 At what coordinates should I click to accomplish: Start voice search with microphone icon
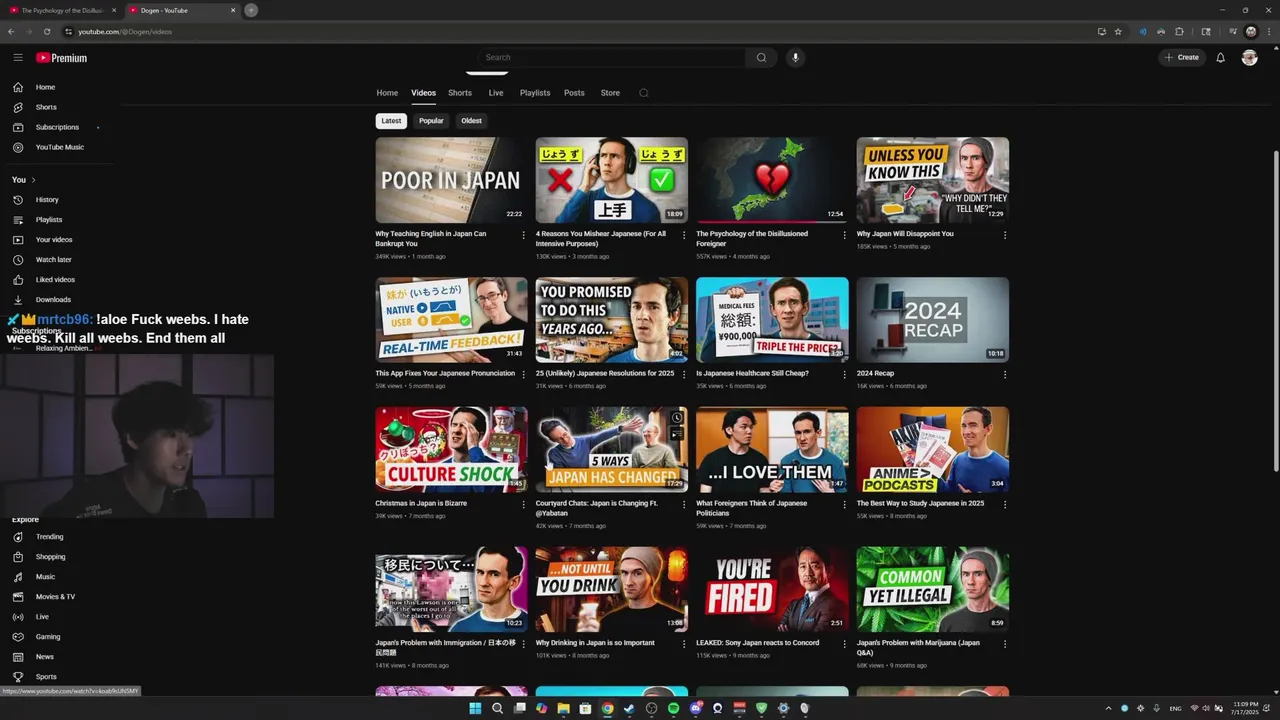click(796, 57)
